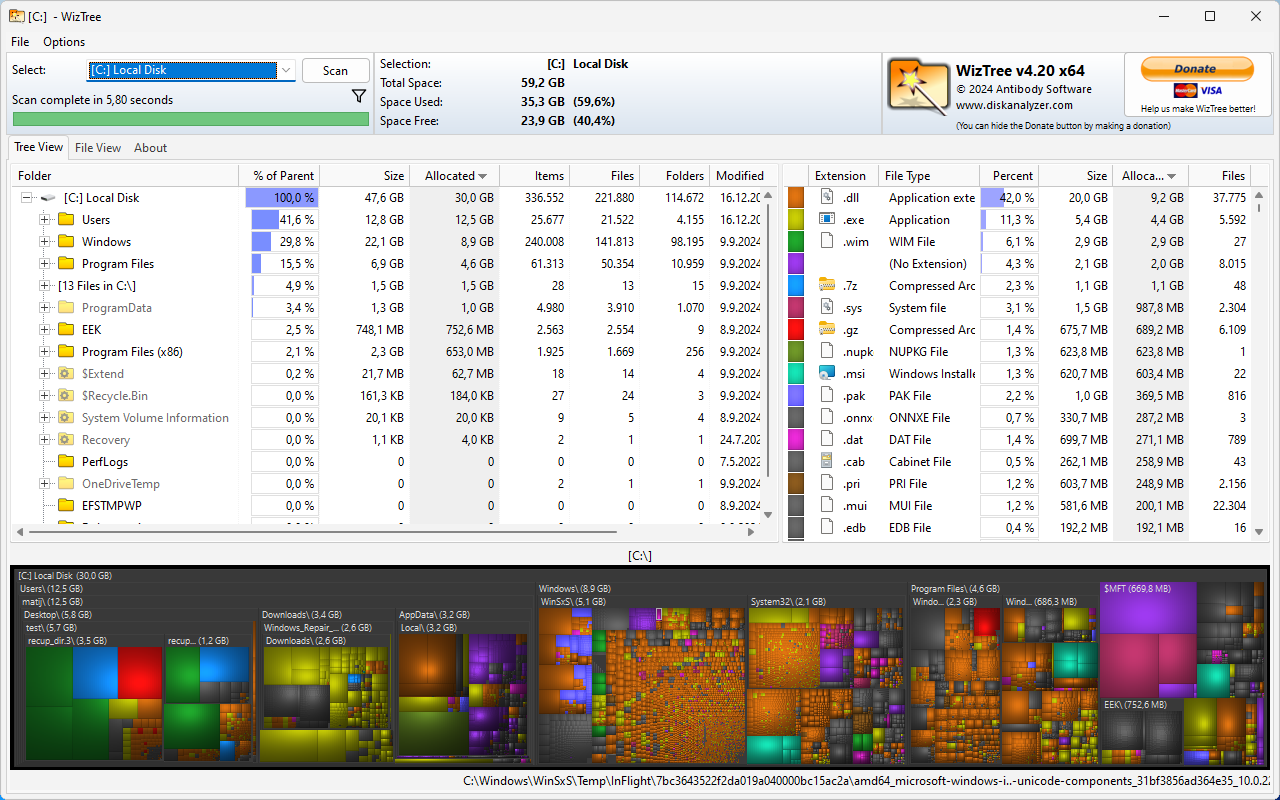This screenshot has height=800, width=1280.
Task: Click the folder tree scroll right arrow
Action: coord(752,533)
